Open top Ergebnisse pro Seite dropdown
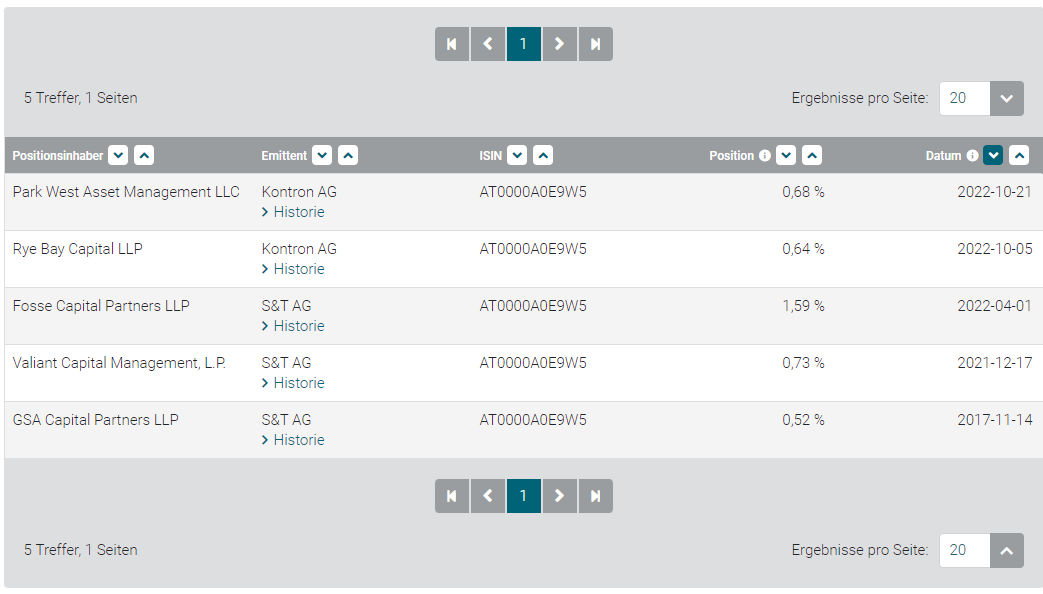 pyautogui.click(x=1007, y=98)
